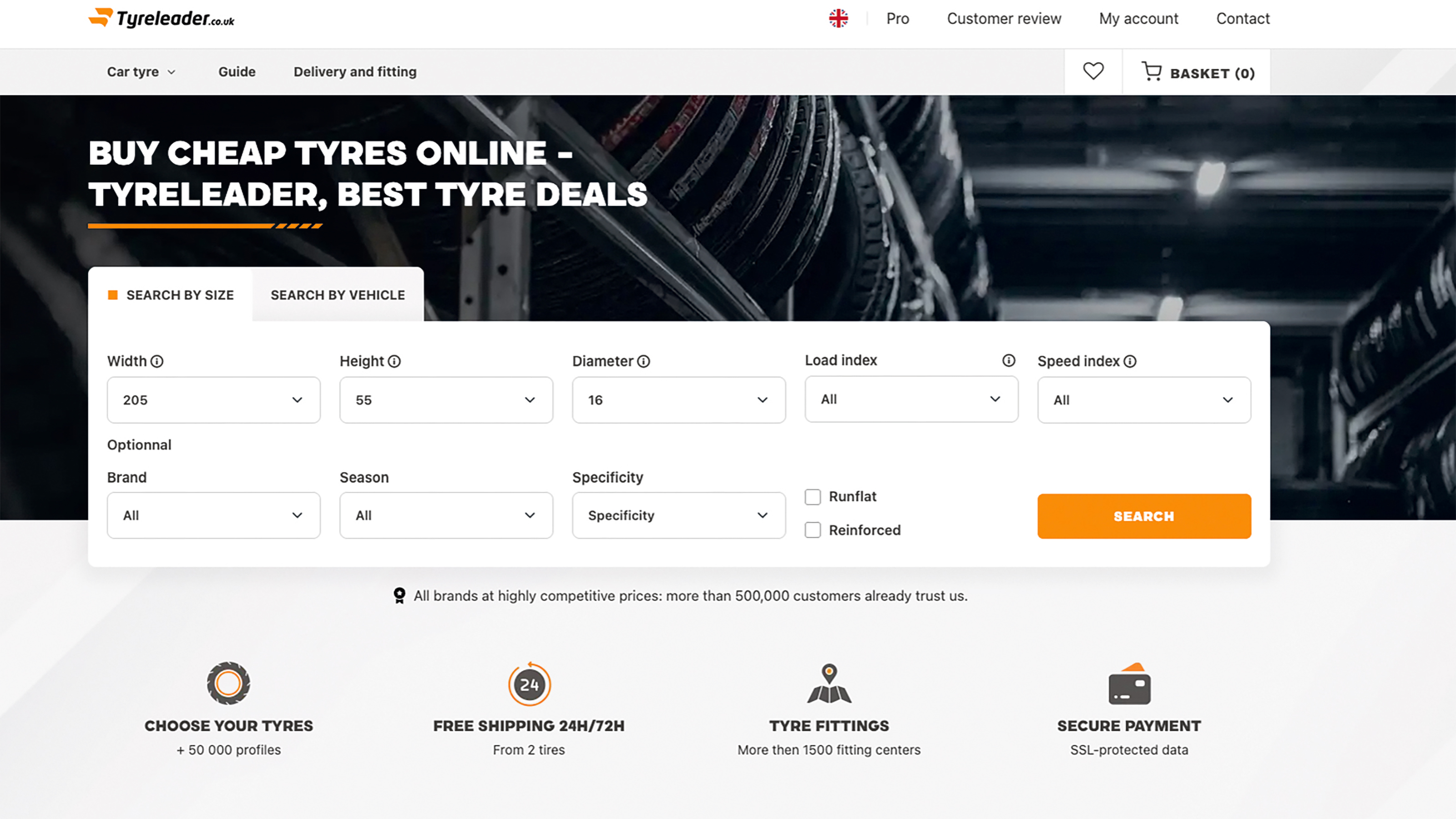Click the Tyre Fittings map pin icon
The width and height of the screenshot is (1456, 819).
(829, 683)
